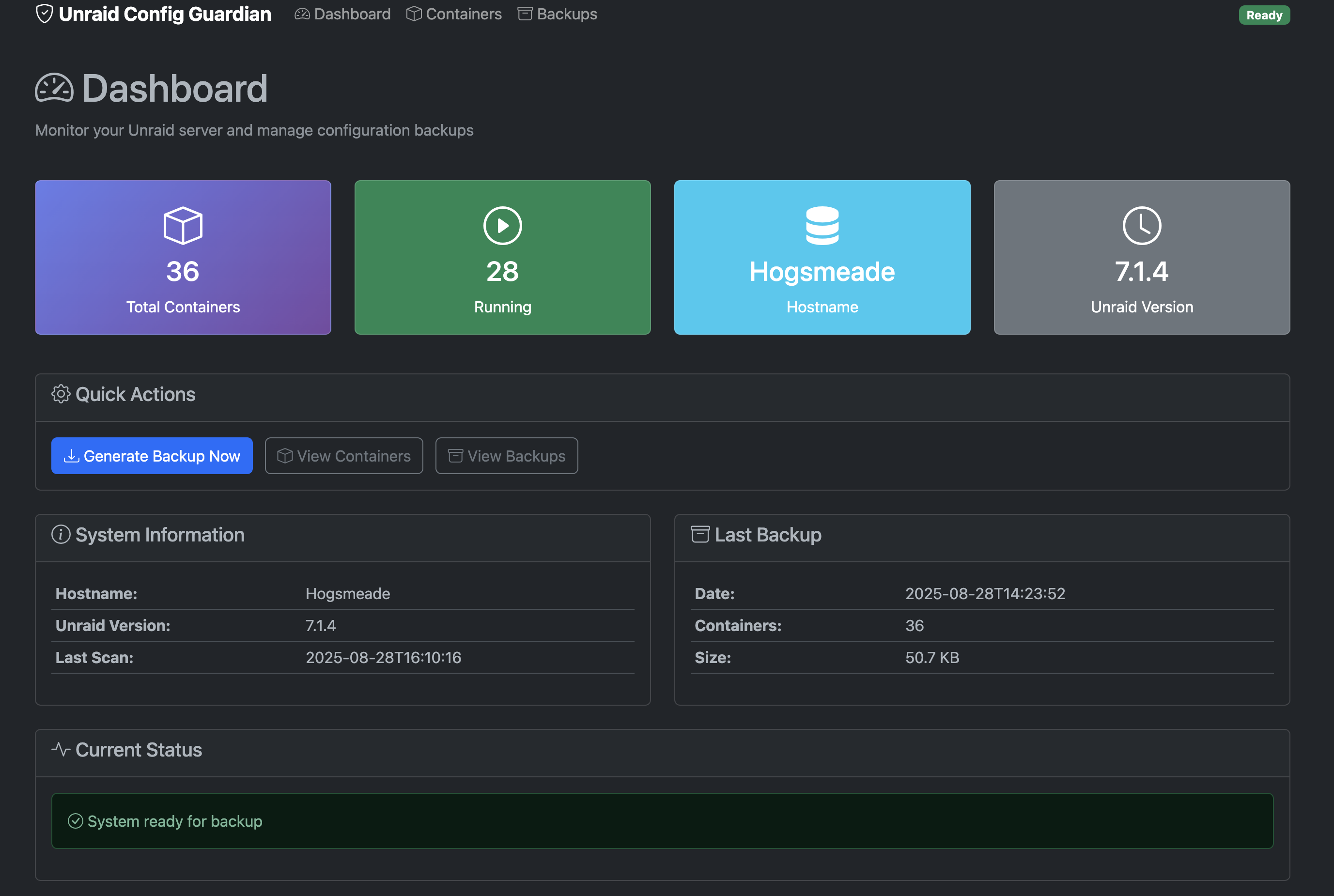Viewport: 1334px width, 896px height.
Task: Click the cube icon on Total Containers card
Action: click(x=183, y=226)
